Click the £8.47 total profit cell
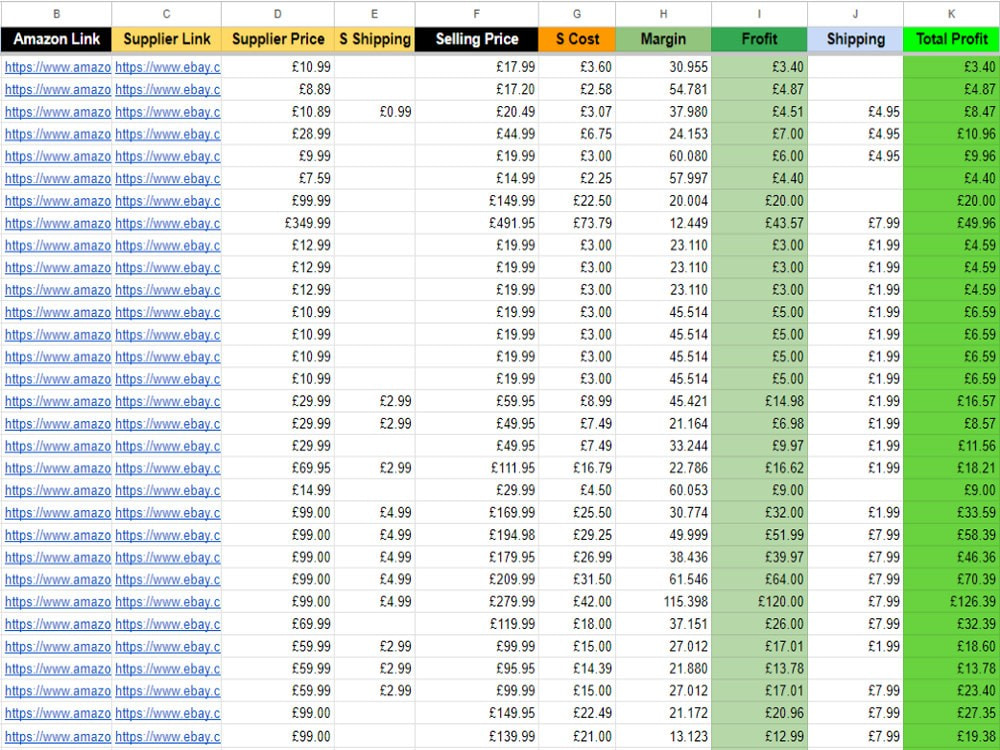This screenshot has width=1000, height=750. 952,112
